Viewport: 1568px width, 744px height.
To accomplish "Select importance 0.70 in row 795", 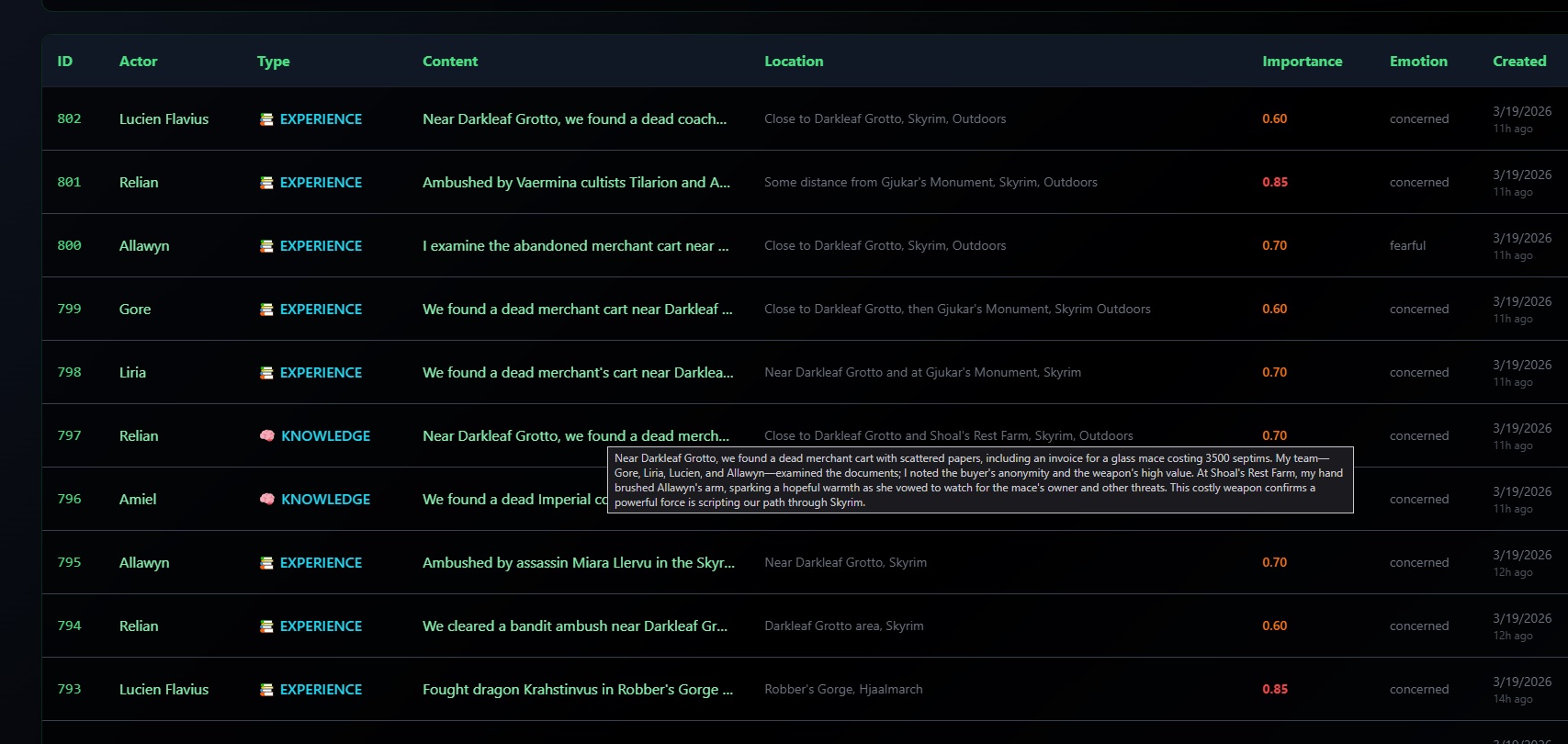I will pos(1275,563).
